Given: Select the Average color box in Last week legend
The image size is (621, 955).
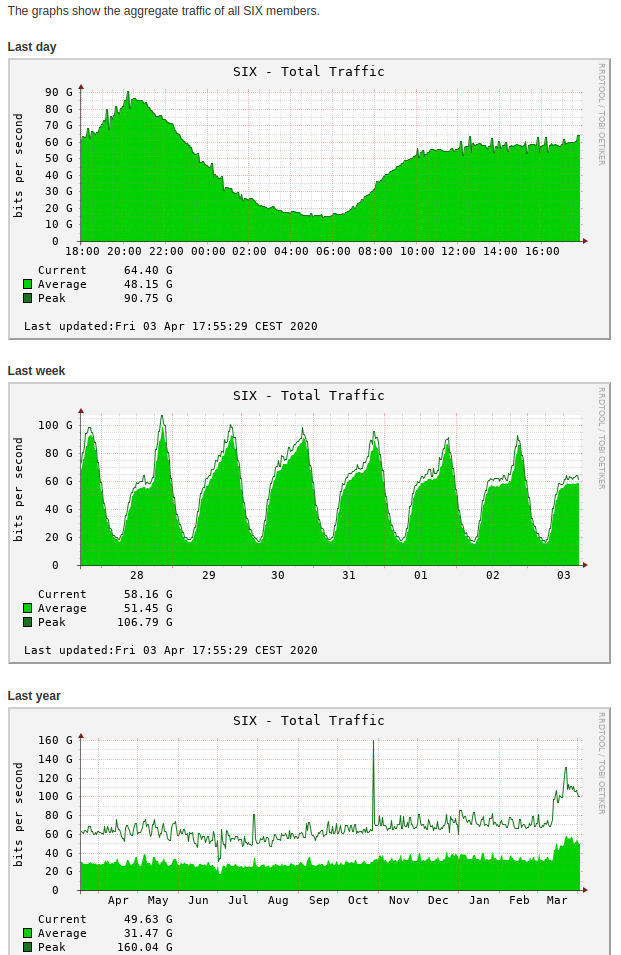Looking at the screenshot, I should pyautogui.click(x=28, y=608).
